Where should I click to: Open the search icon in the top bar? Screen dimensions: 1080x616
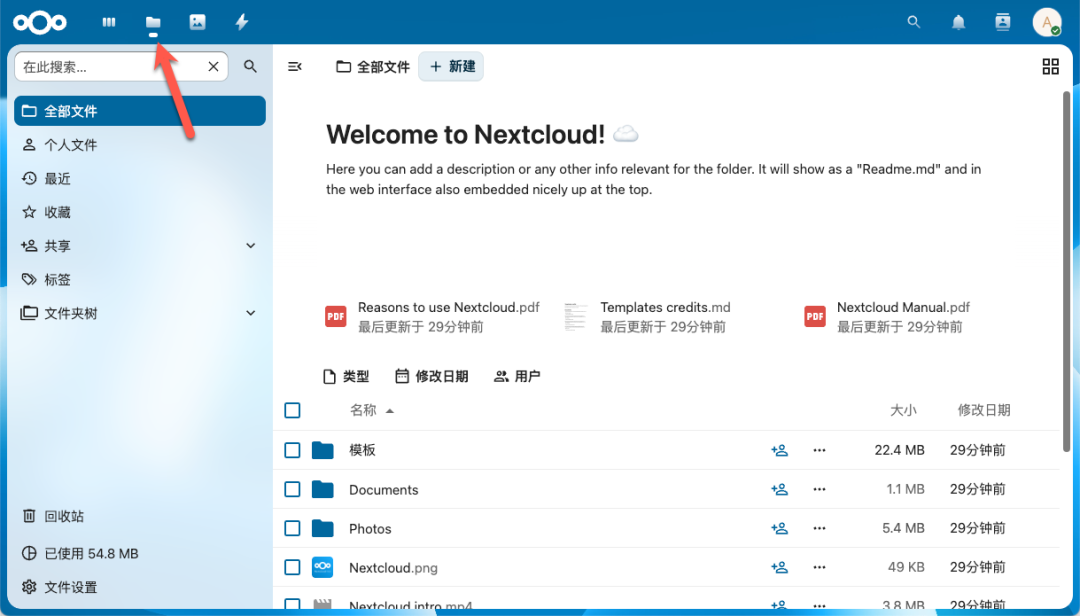click(913, 22)
